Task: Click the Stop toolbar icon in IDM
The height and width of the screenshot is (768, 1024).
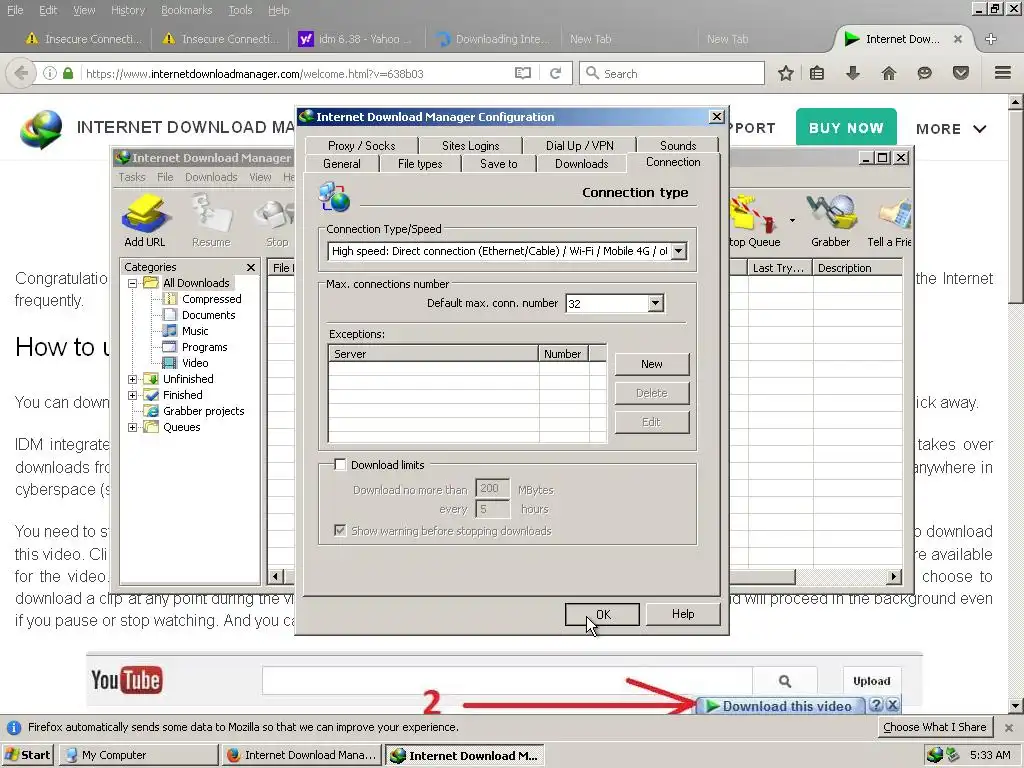Action: tap(276, 221)
